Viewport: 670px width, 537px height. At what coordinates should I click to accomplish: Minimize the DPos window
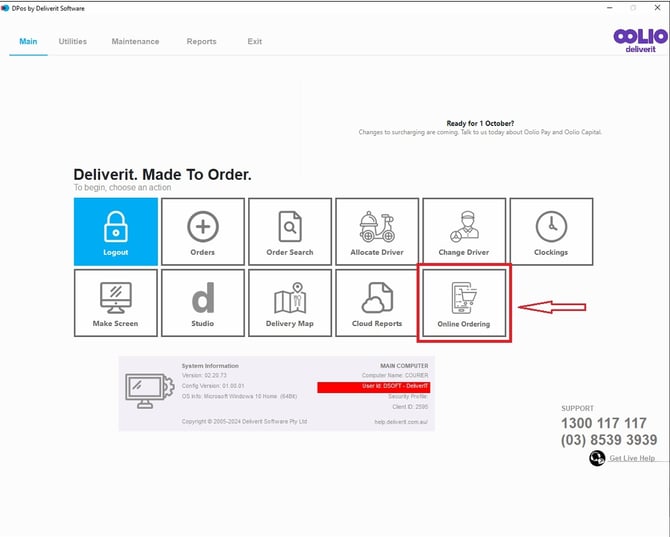tap(610, 8)
